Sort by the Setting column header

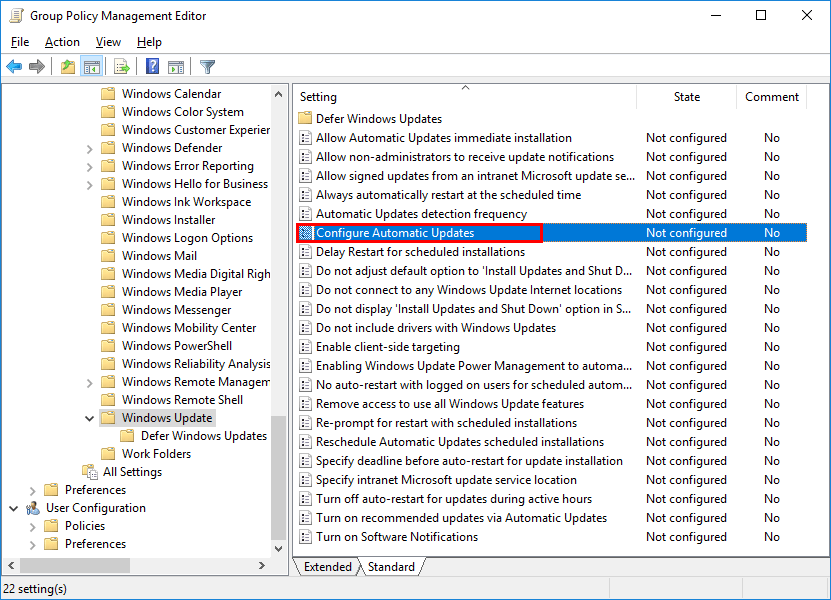(x=464, y=97)
